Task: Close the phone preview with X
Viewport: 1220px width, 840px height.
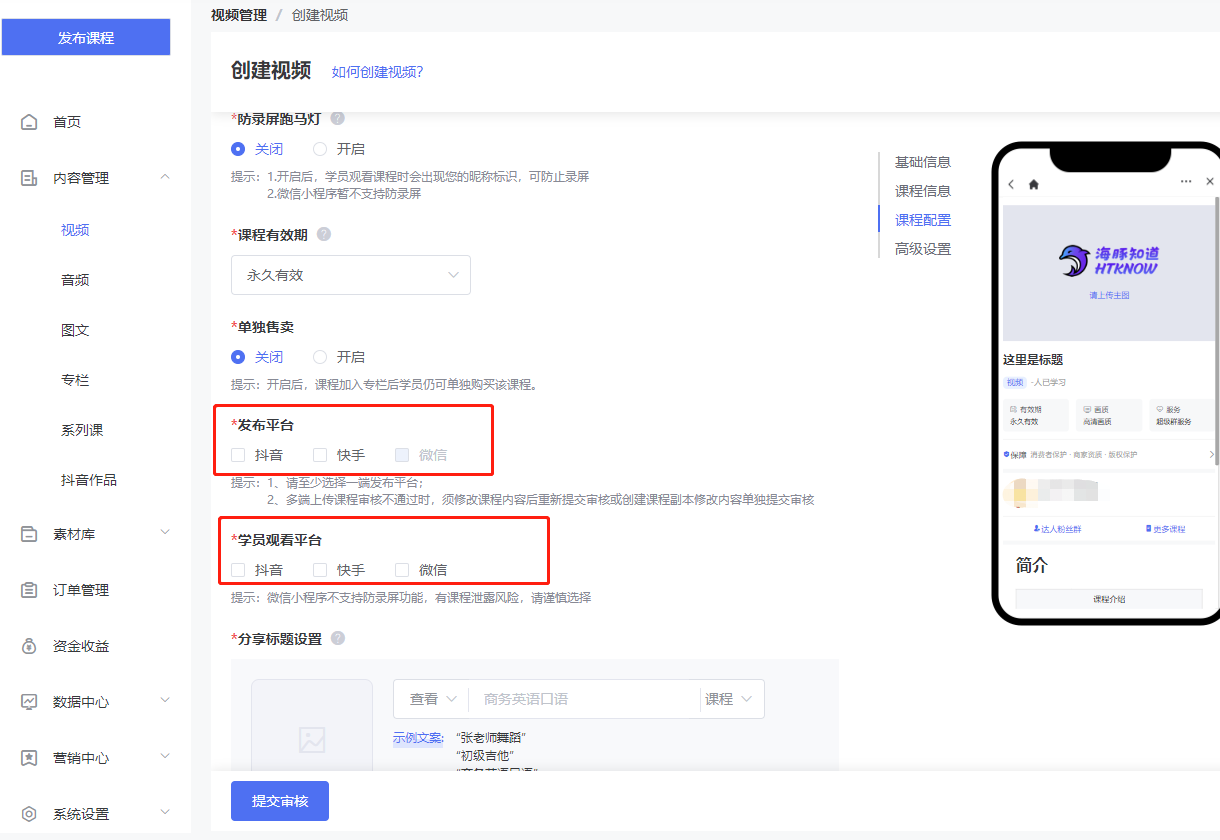Action: point(1210,182)
